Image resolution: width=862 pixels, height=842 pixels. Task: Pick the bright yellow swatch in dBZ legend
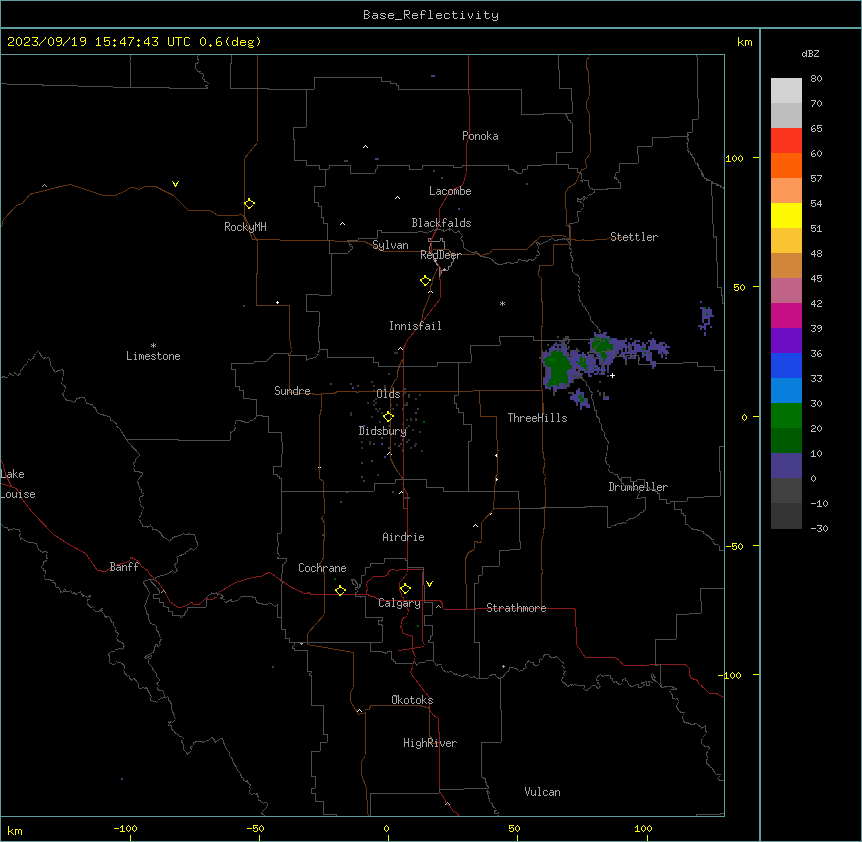point(786,215)
